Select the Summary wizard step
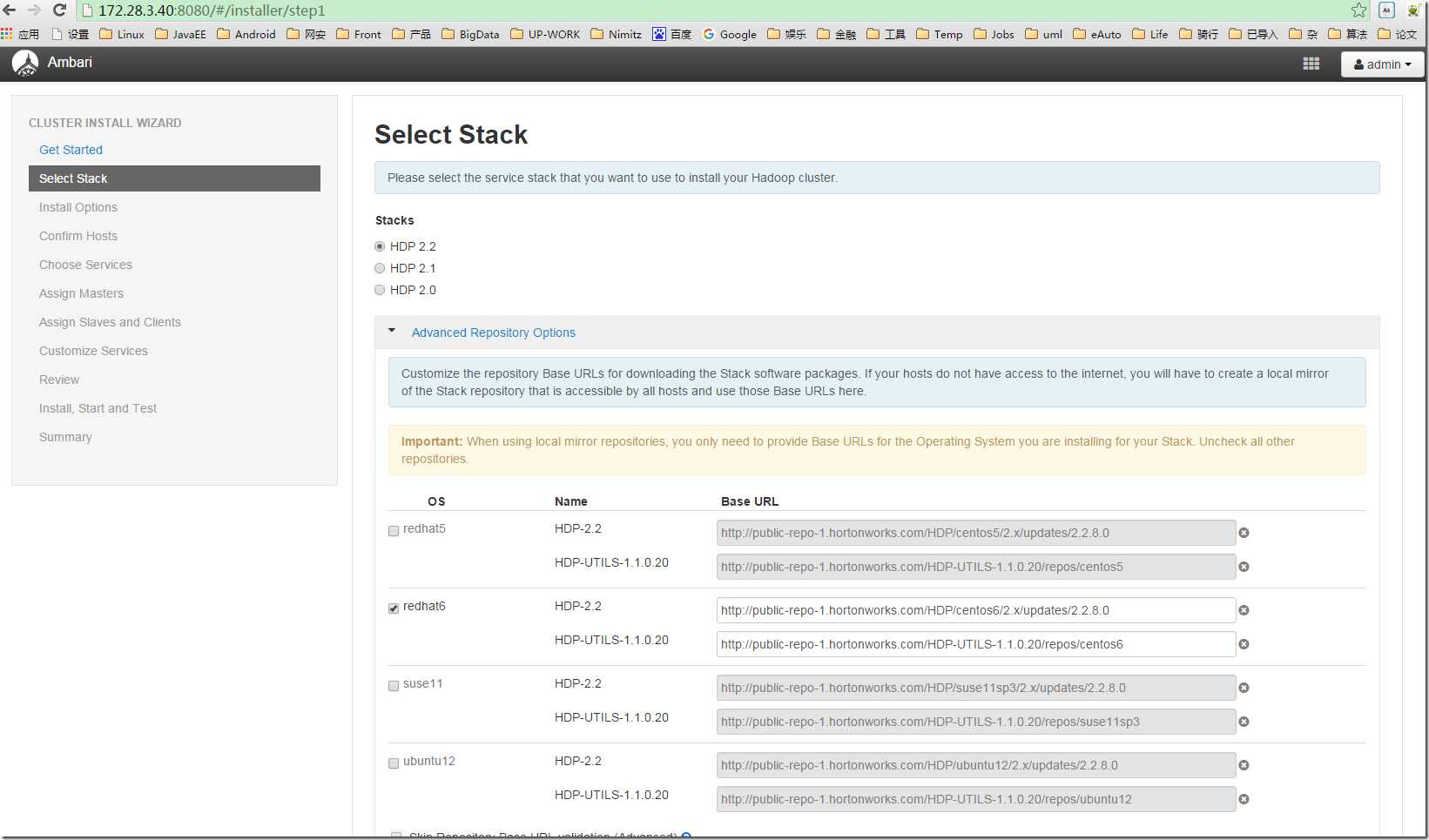The image size is (1429, 840). 65,437
